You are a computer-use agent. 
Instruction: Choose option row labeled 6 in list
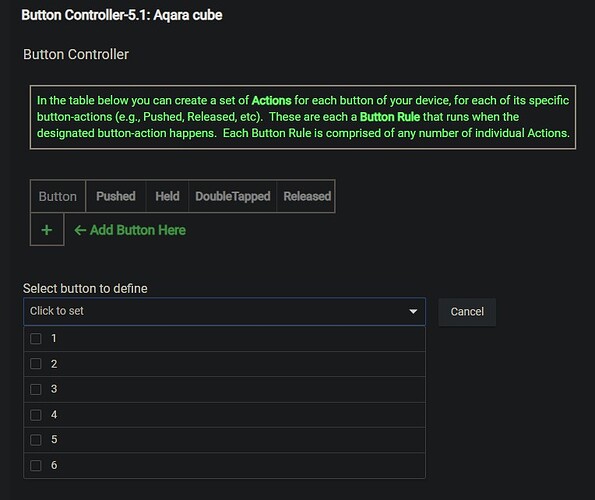pyautogui.click(x=224, y=465)
